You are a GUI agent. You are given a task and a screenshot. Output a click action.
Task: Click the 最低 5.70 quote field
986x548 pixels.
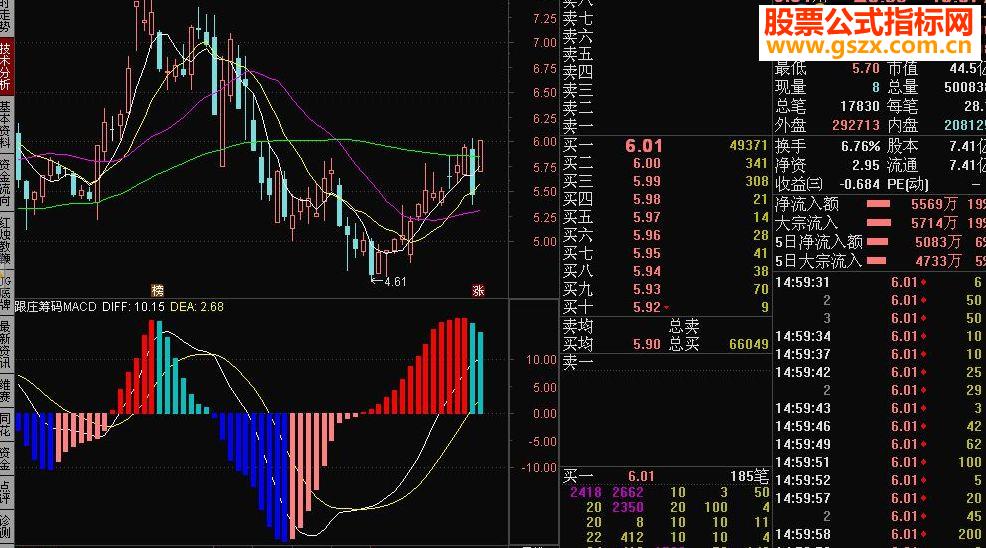827,68
